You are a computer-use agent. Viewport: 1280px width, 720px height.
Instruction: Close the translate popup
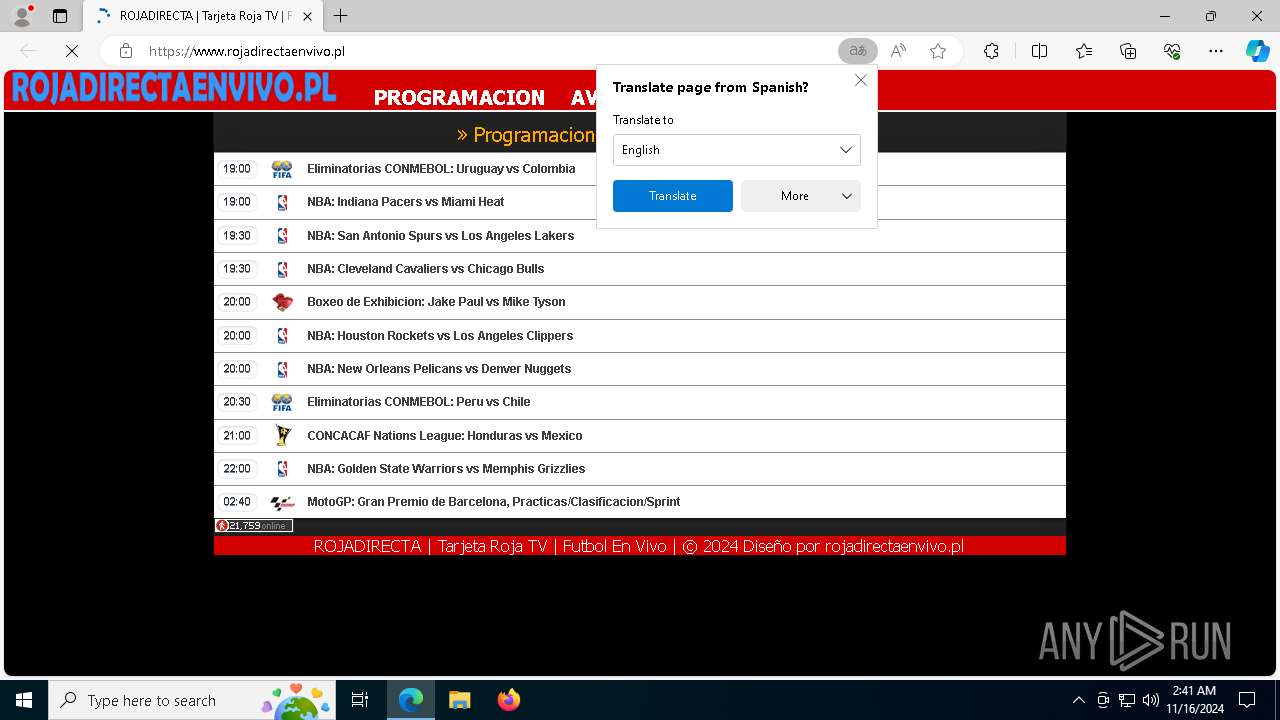[x=861, y=80]
